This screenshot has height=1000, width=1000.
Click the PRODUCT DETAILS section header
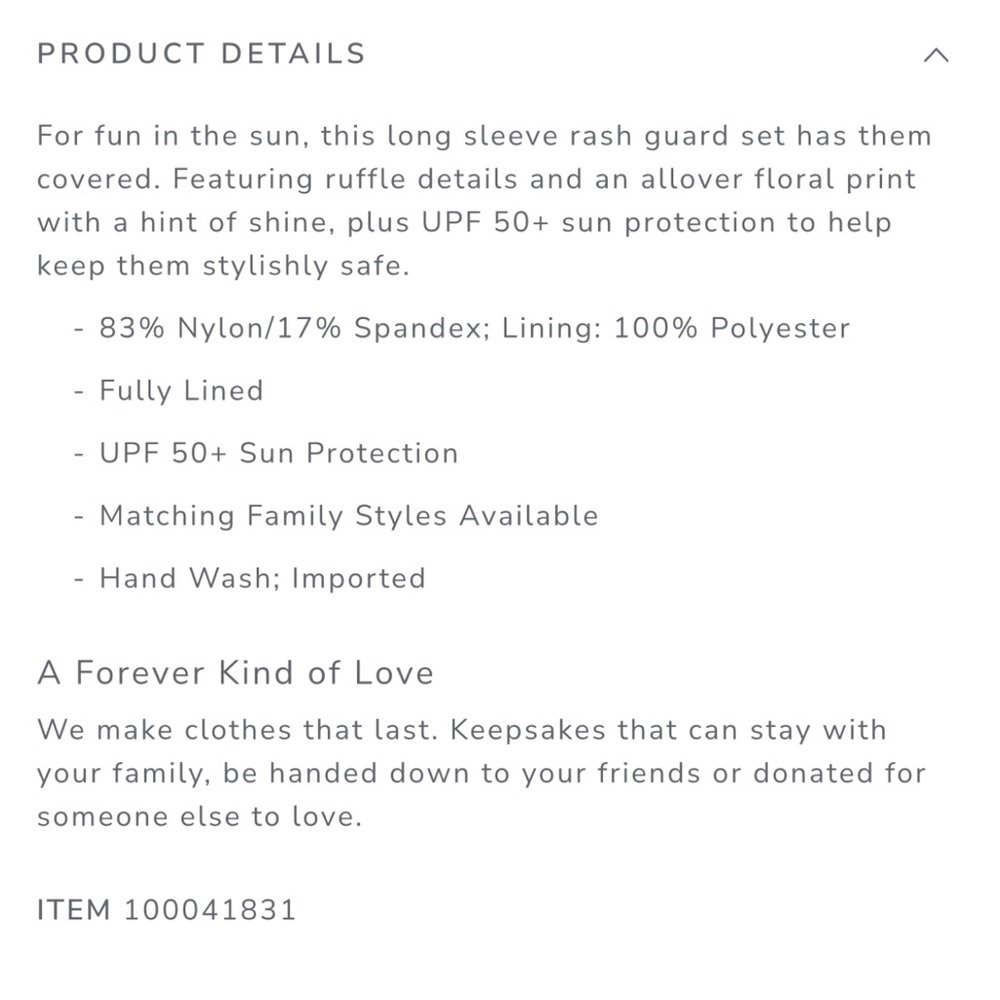coord(202,54)
